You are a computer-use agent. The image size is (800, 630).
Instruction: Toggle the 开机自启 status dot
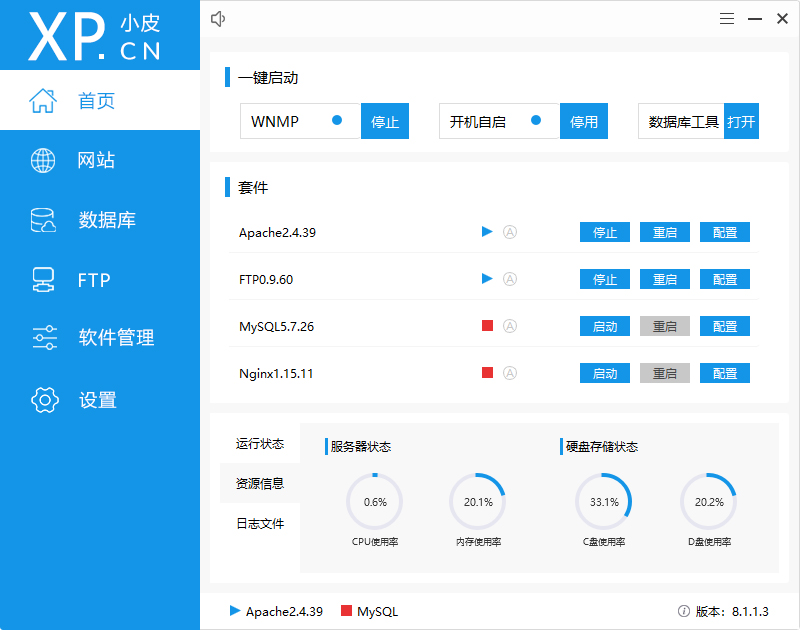click(x=536, y=120)
